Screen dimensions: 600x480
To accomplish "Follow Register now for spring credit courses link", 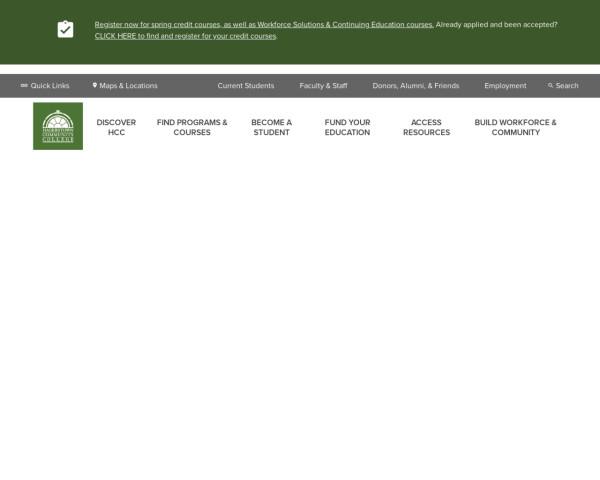I will click(x=264, y=24).
